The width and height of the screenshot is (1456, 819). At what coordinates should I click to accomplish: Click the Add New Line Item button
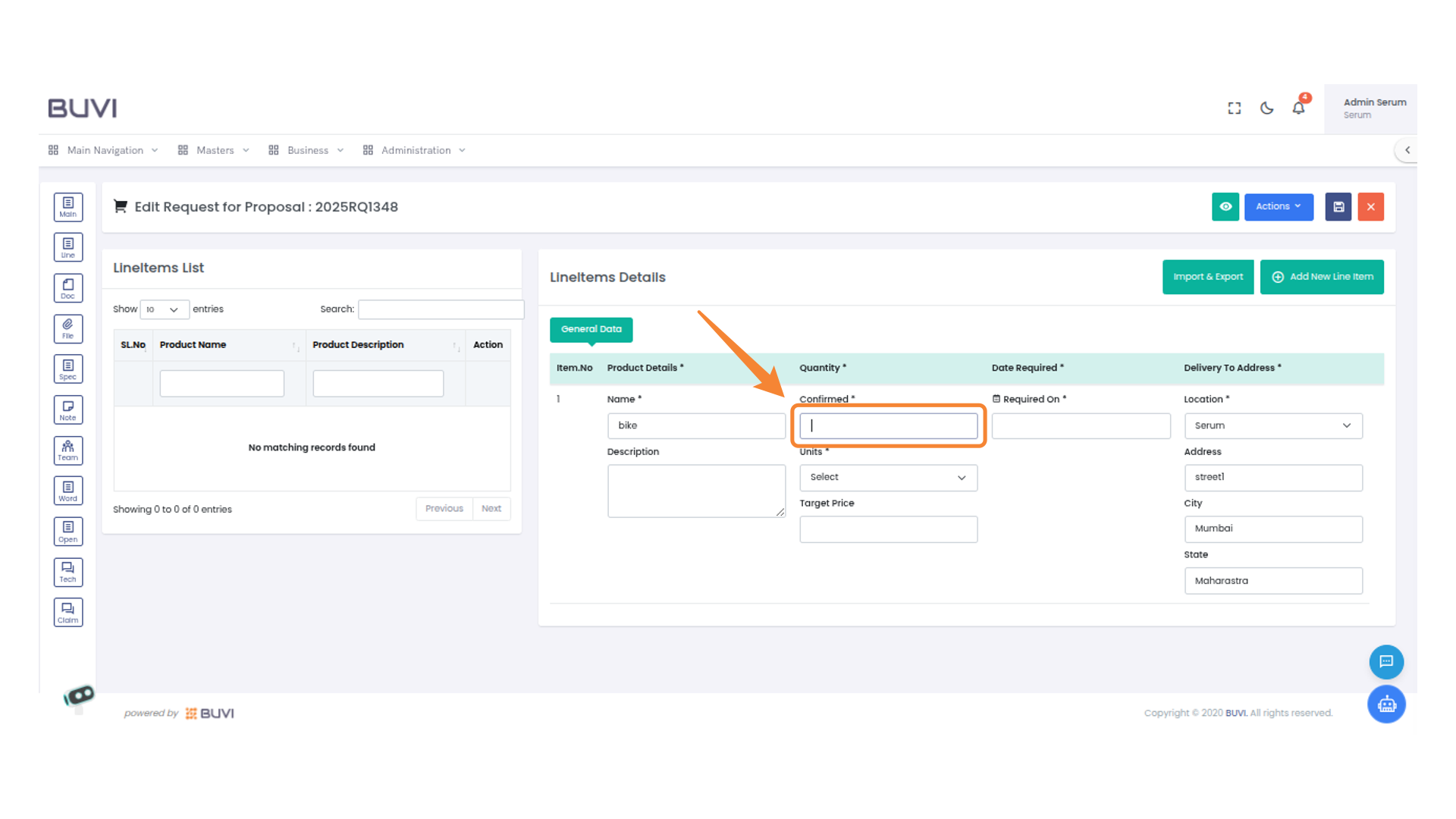click(x=1322, y=277)
